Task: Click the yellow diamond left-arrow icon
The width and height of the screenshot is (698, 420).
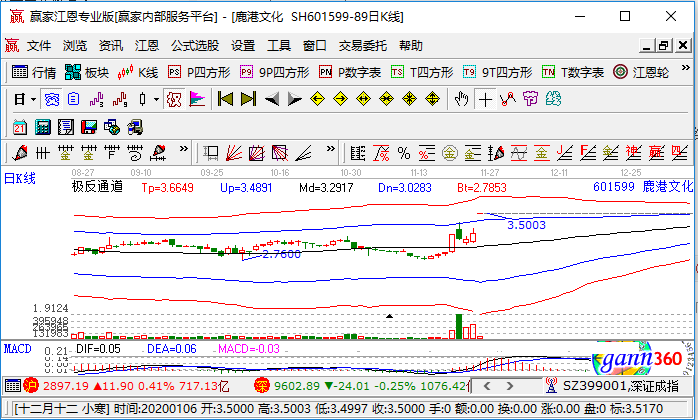Action: 317,99
